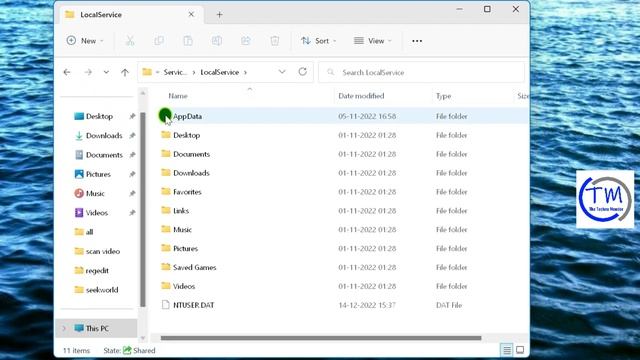The height and width of the screenshot is (360, 640).
Task: Open Desktop in sidebar quick access
Action: [100, 116]
